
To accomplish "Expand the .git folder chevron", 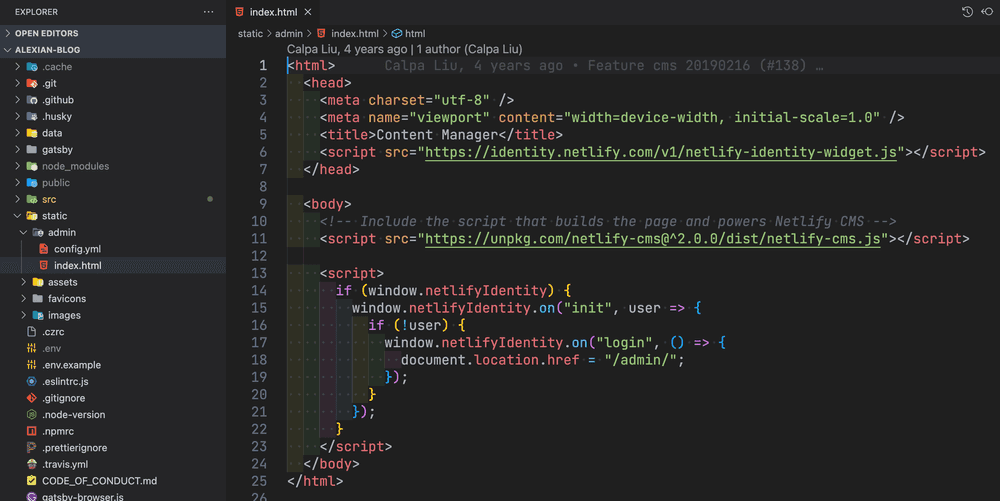I will (18, 83).
